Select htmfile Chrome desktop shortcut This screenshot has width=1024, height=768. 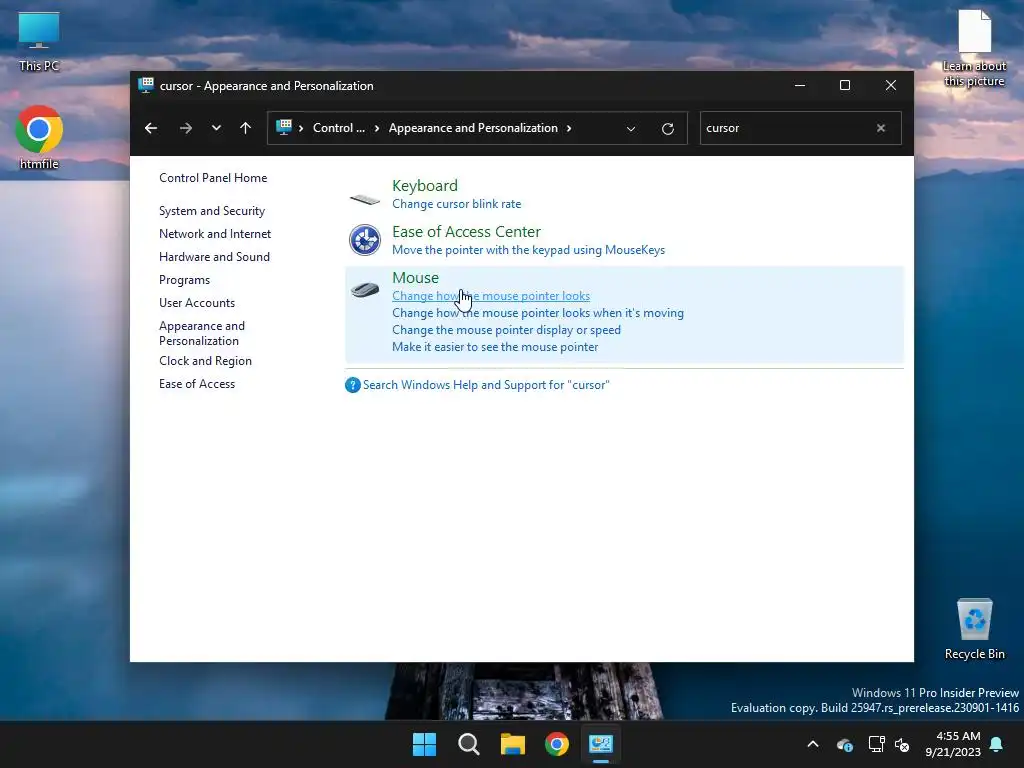tap(39, 137)
